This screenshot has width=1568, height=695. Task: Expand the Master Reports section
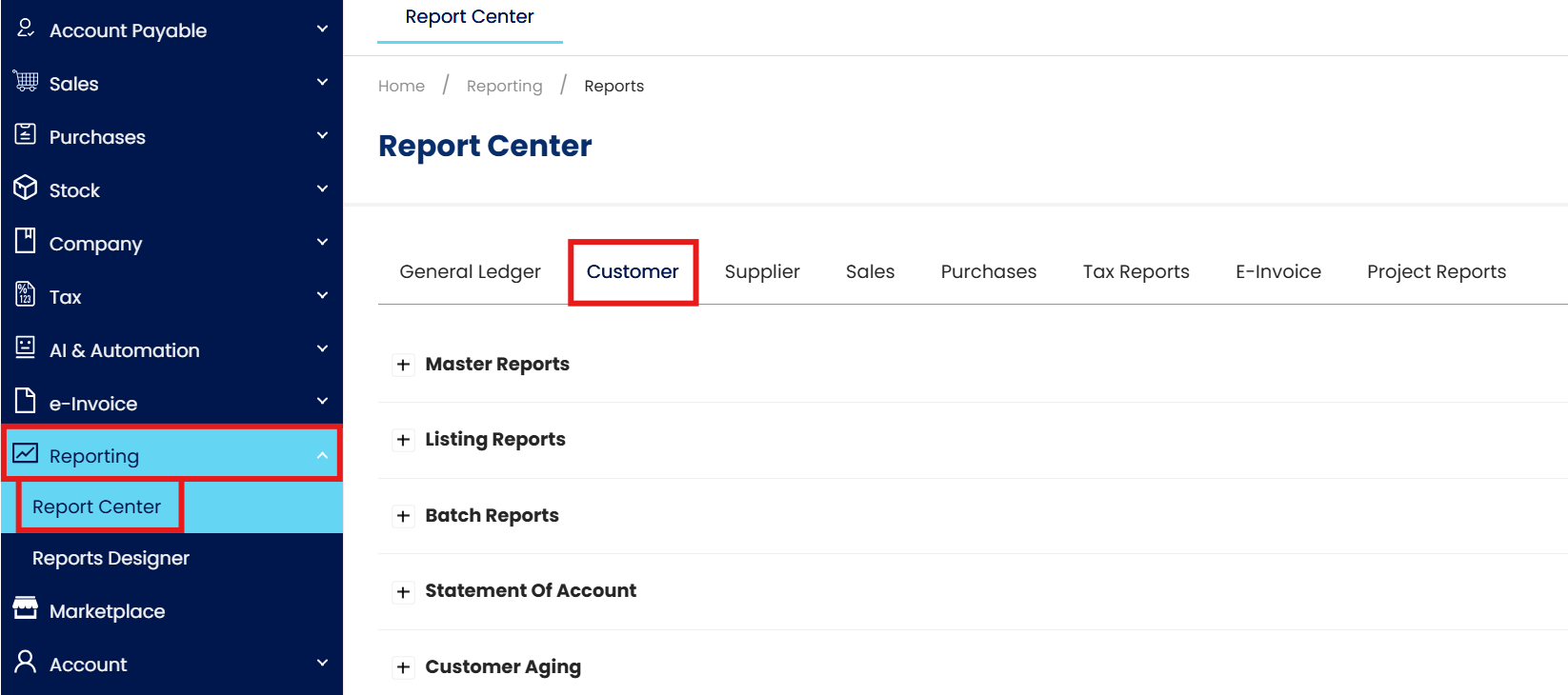point(404,365)
